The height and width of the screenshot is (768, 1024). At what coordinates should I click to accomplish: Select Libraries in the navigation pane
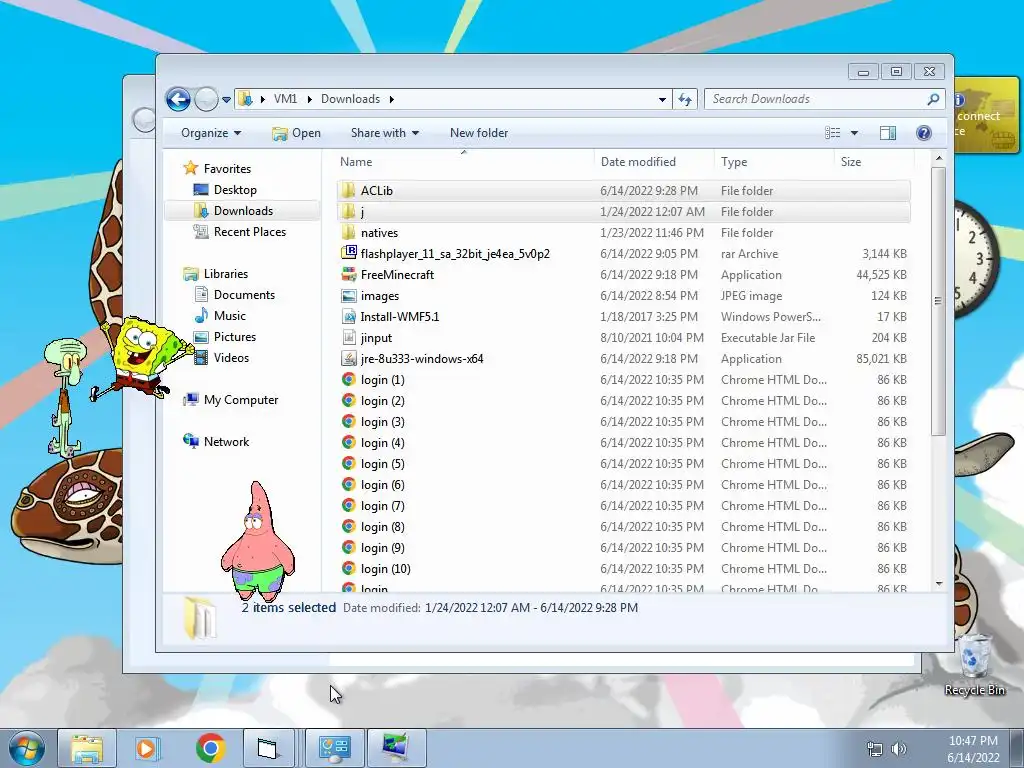(x=225, y=274)
